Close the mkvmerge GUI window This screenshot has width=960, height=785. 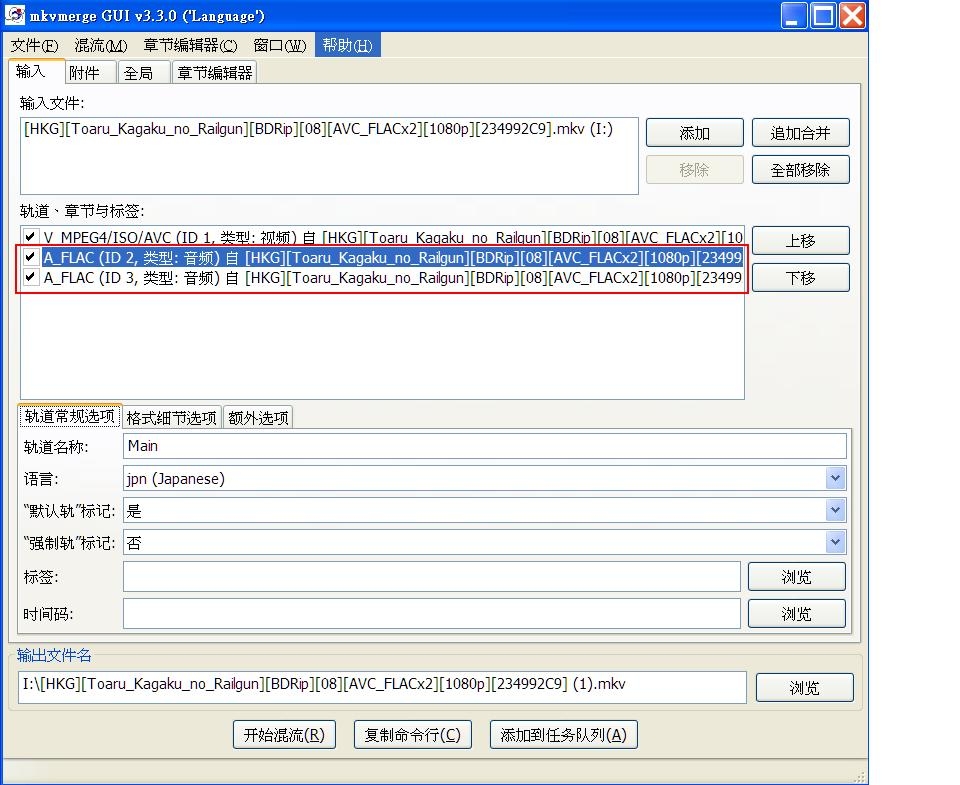pyautogui.click(x=852, y=16)
